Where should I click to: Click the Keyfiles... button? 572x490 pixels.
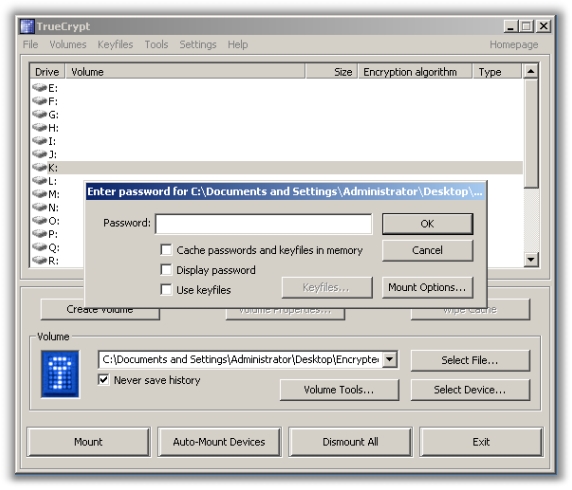[x=327, y=288]
